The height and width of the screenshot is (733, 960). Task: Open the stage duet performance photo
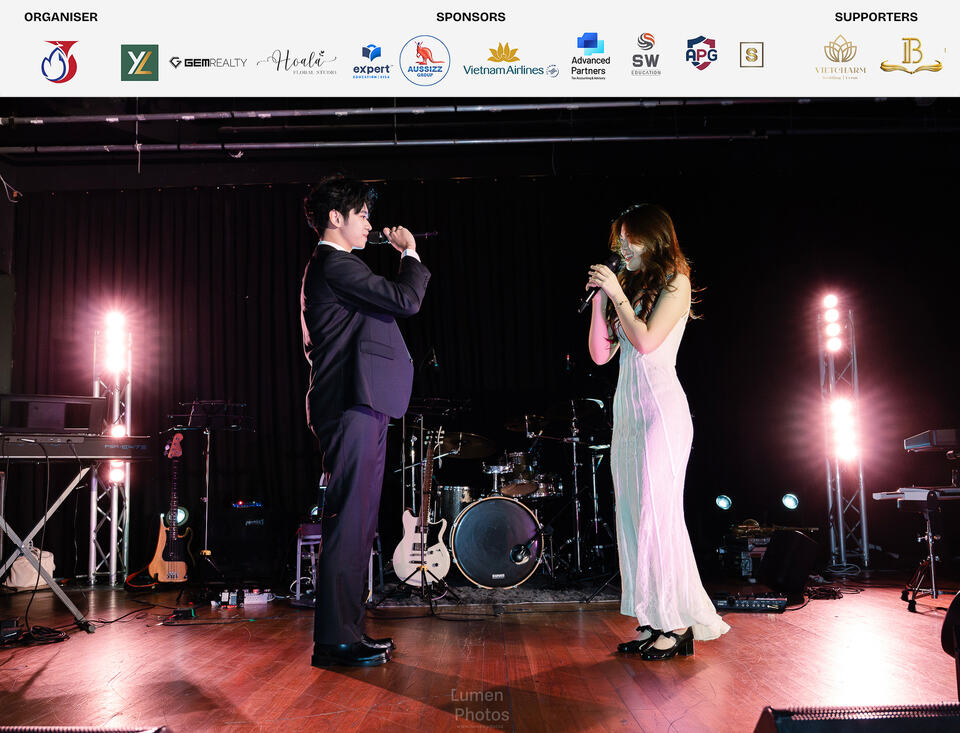(x=480, y=415)
